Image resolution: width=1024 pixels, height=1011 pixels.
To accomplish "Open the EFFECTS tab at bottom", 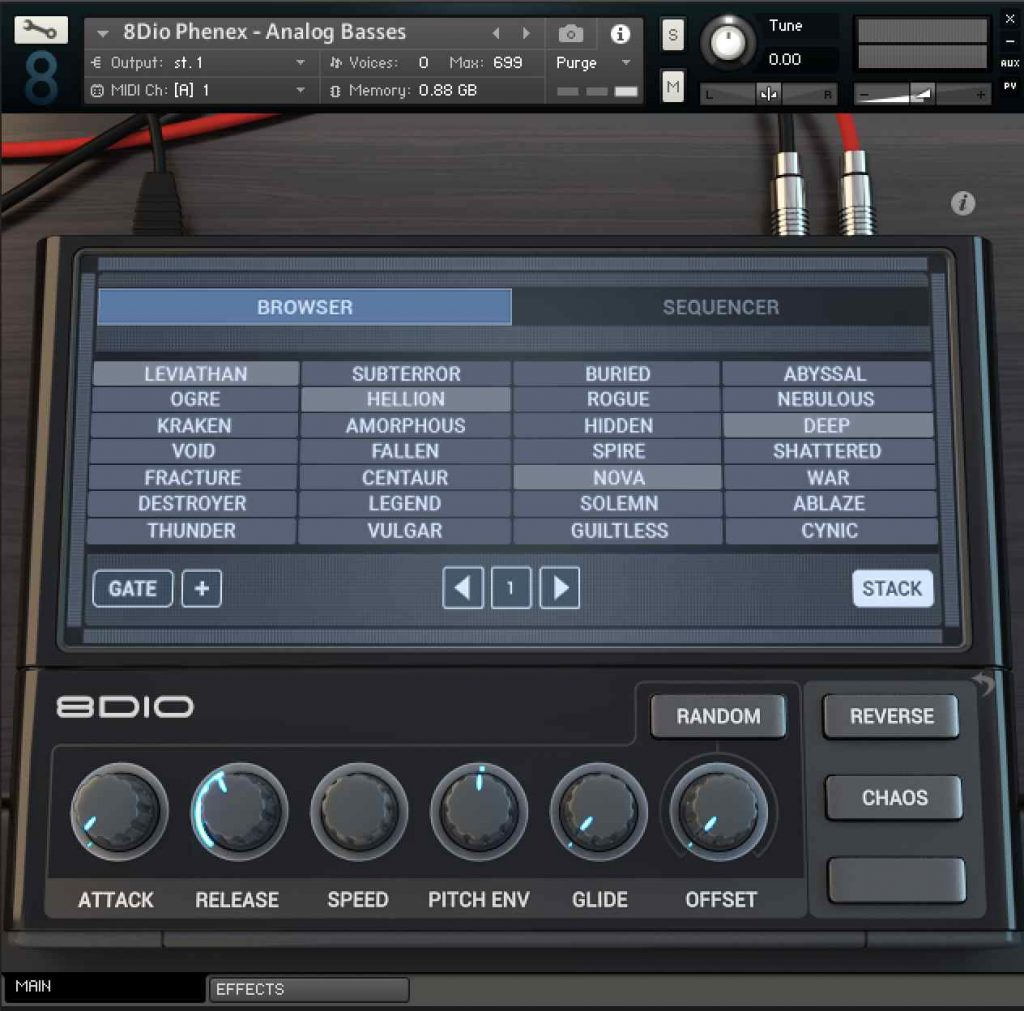I will tap(308, 989).
